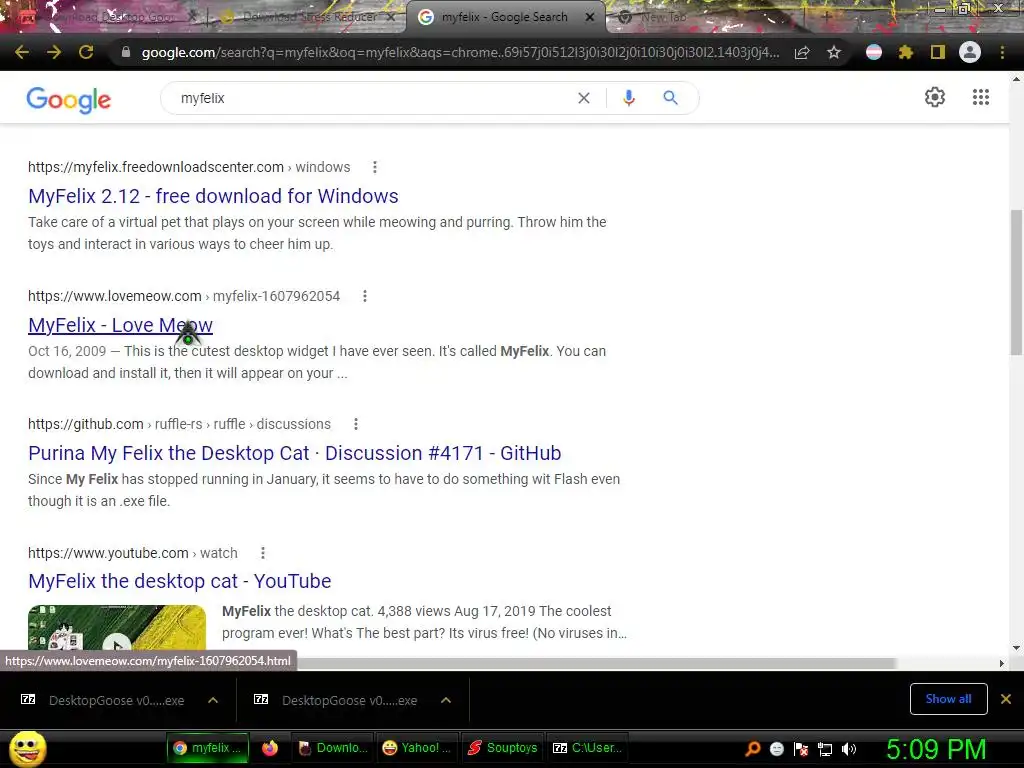Clear the search box with the X
This screenshot has width=1024, height=768.
click(x=584, y=98)
